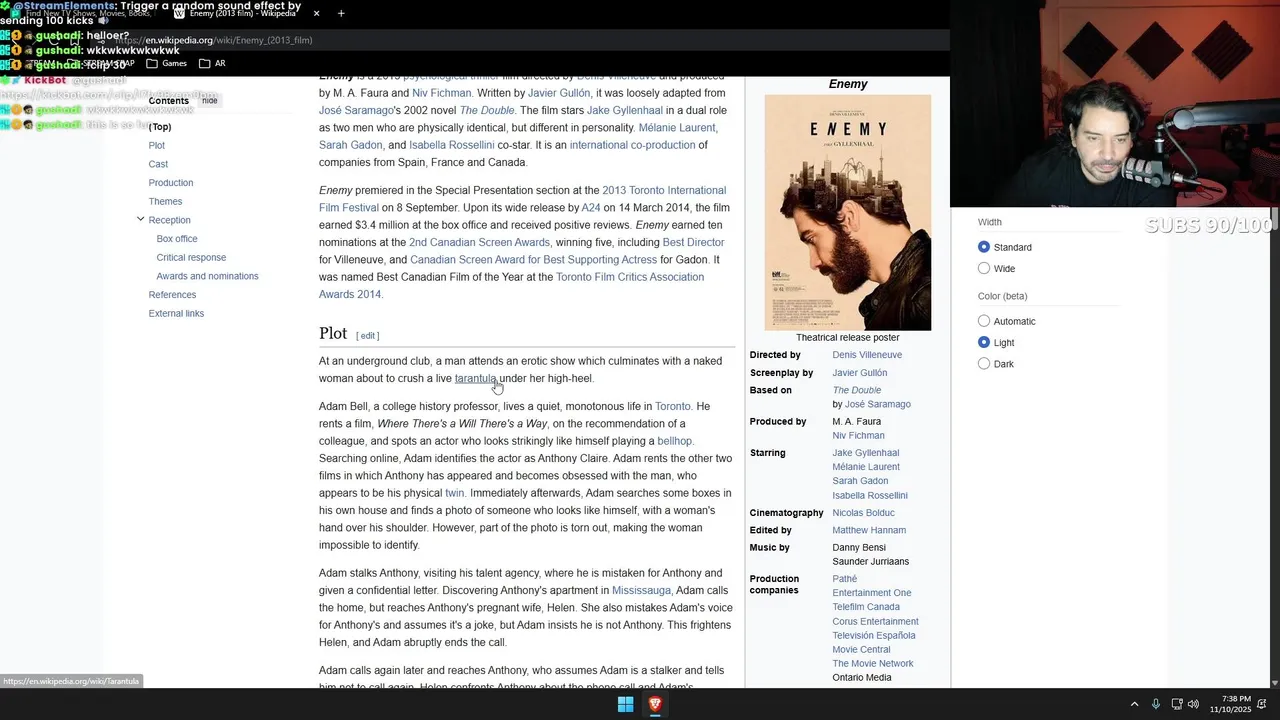Collapse the Reception section in Contents

click(x=140, y=220)
